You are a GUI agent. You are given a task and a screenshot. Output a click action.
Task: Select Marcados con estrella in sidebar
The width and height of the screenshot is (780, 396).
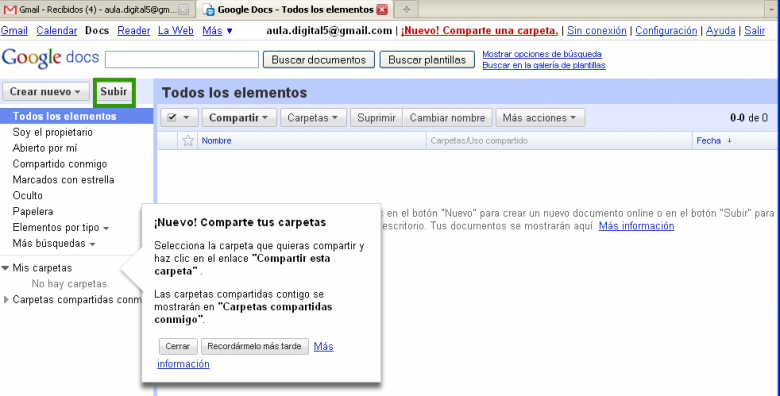click(63, 180)
